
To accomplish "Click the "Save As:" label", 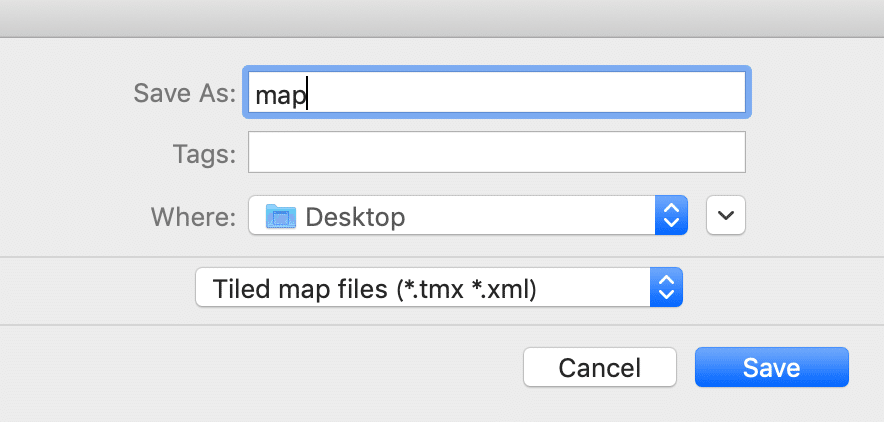I will pos(185,93).
